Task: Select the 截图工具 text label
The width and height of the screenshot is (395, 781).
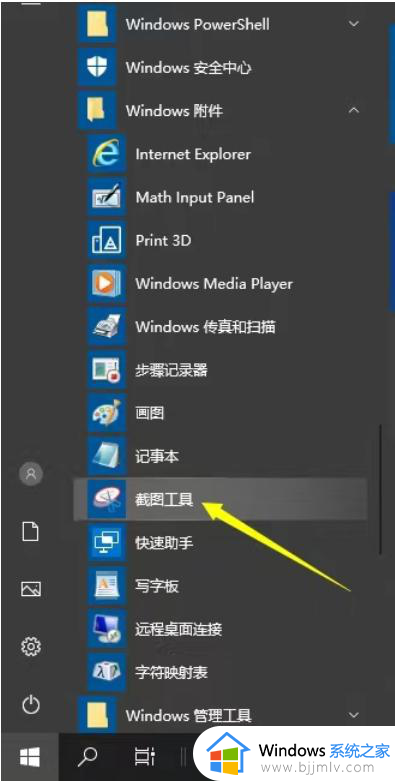Action: pyautogui.click(x=164, y=500)
